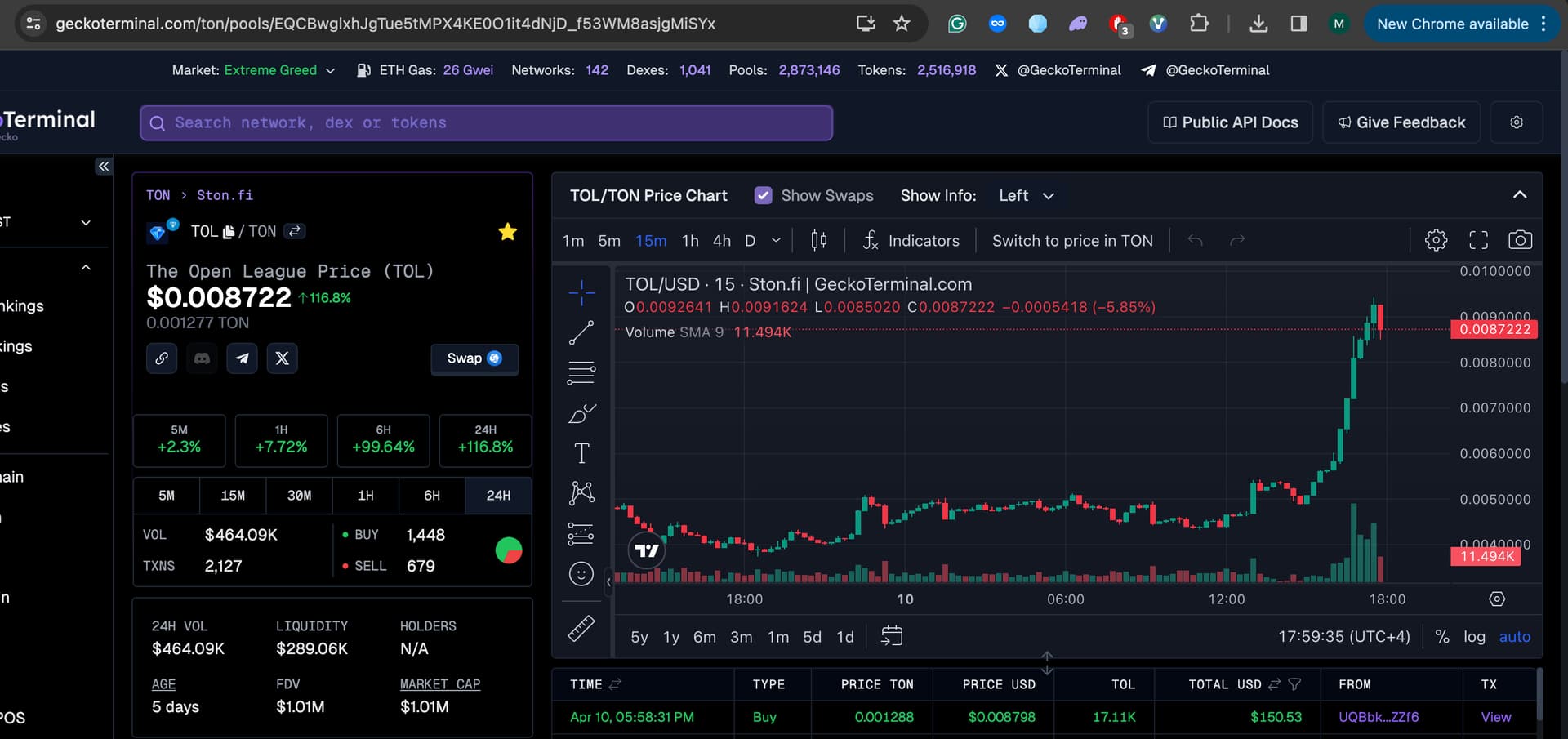The image size is (1568, 739).
Task: Toggle percent scale on chart
Action: pyautogui.click(x=1442, y=637)
